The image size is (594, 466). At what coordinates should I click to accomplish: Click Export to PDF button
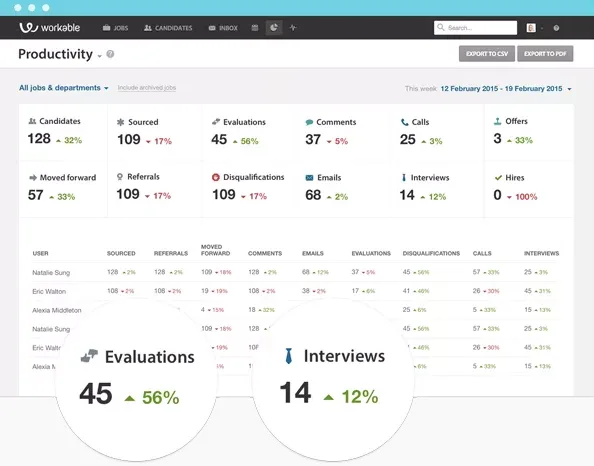pyautogui.click(x=545, y=54)
